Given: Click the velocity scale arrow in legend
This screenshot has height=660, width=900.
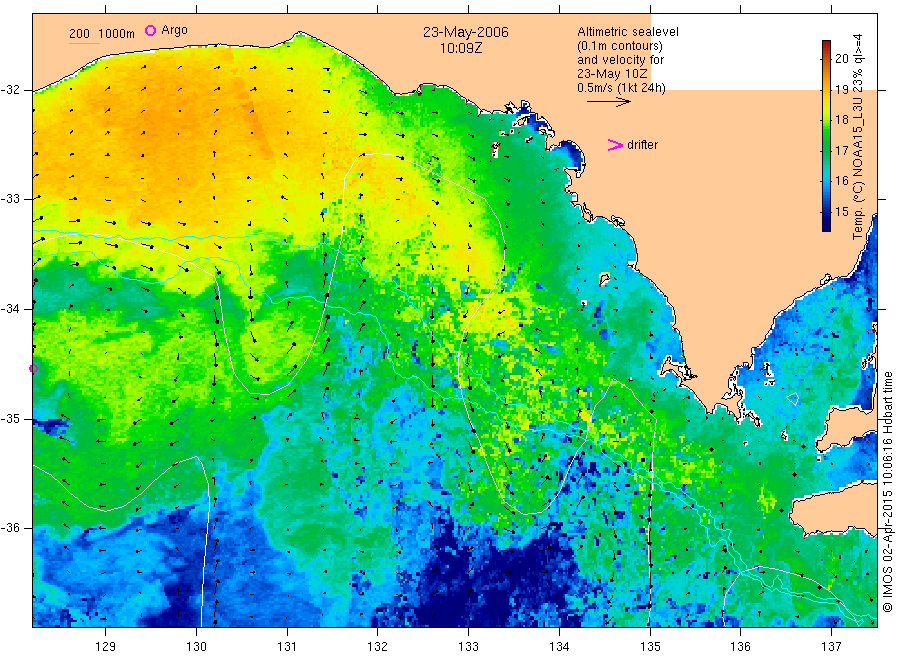Looking at the screenshot, I should 608,102.
